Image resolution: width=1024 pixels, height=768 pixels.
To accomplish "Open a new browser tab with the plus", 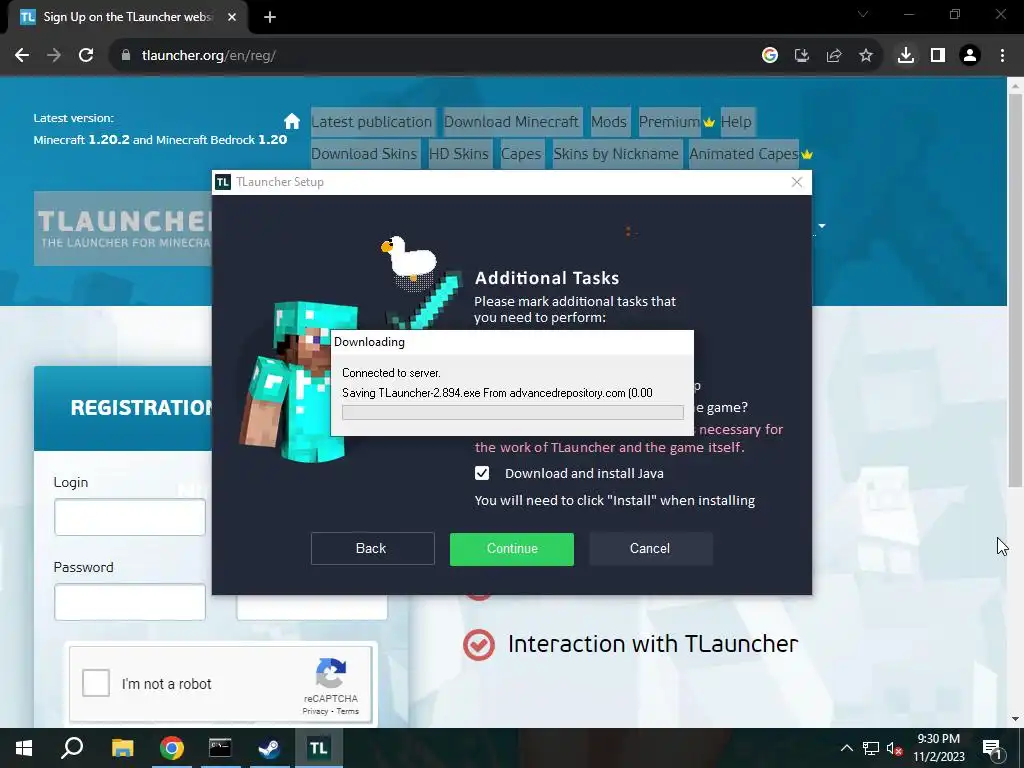I will [270, 17].
